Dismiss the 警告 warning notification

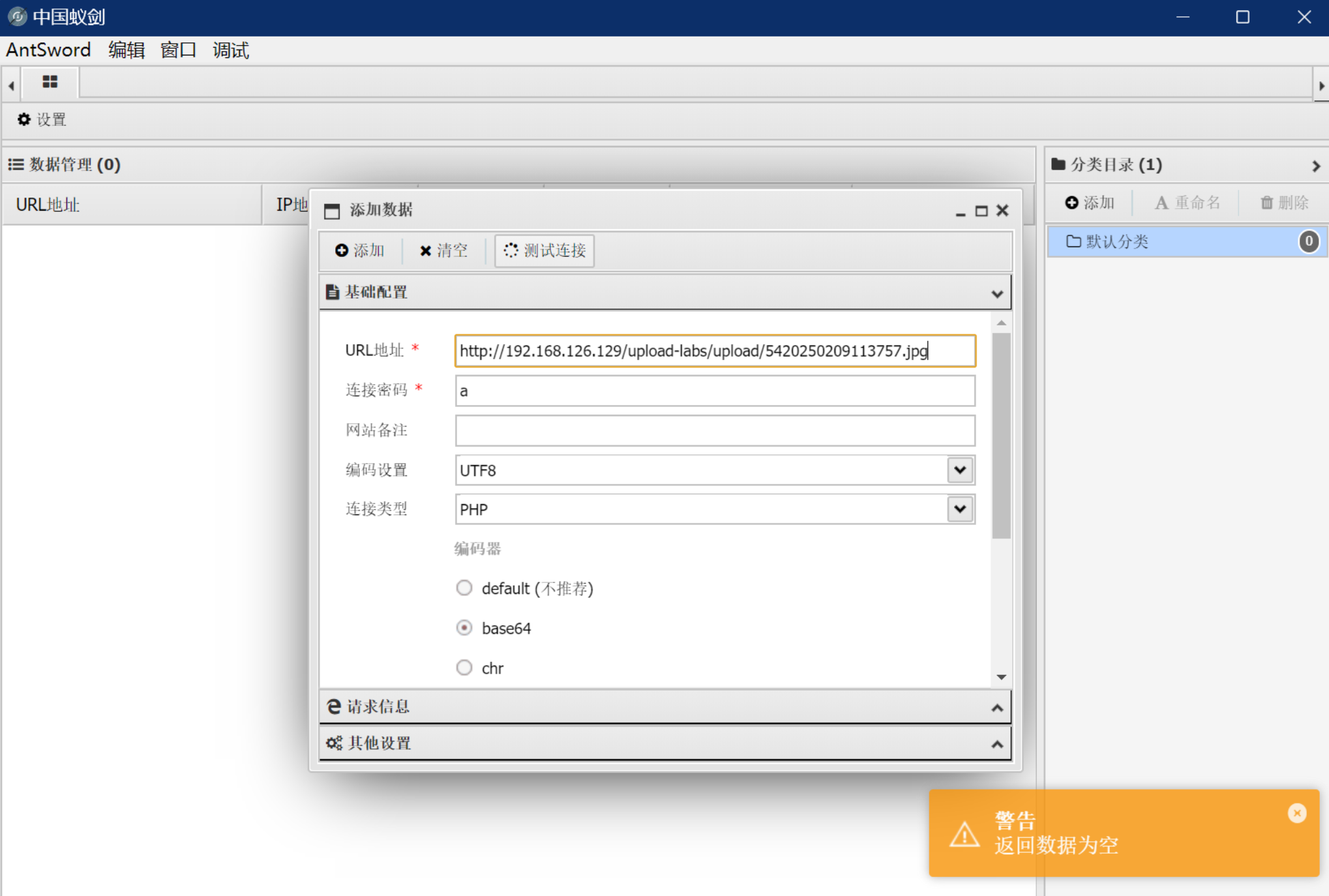(1296, 813)
